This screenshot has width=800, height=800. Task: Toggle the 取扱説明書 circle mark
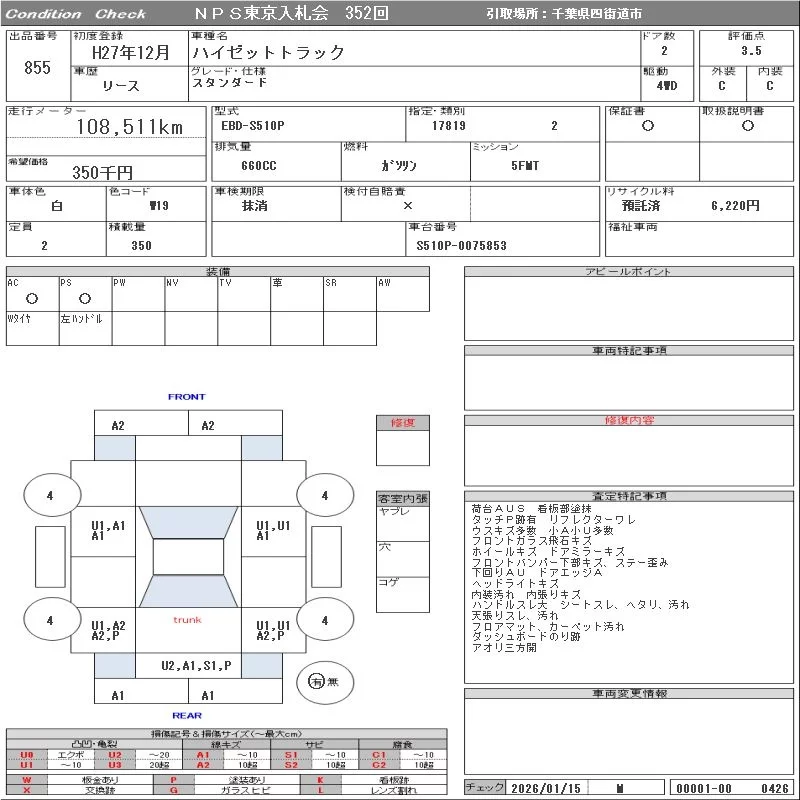pos(747,126)
